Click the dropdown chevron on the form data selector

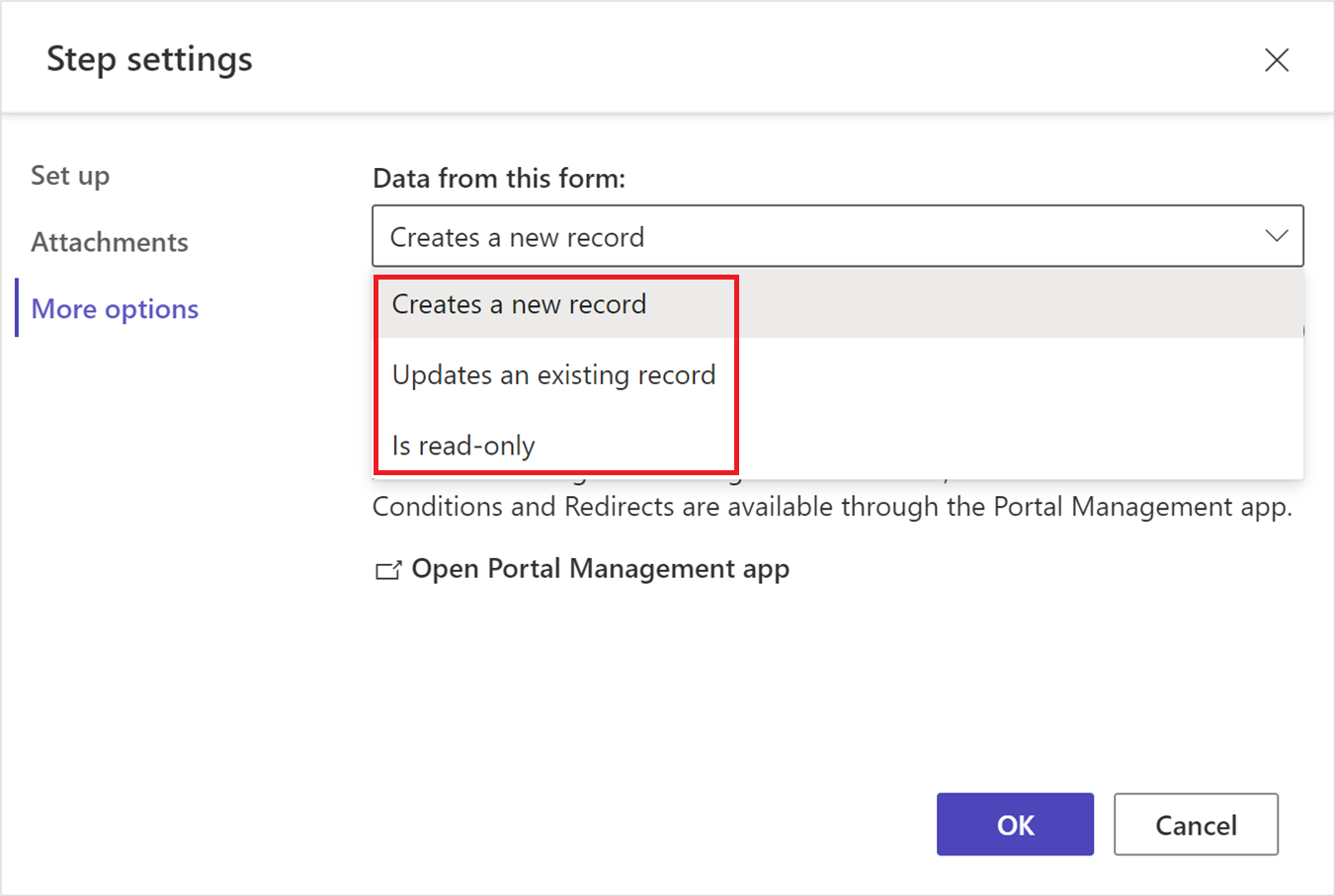[1277, 236]
